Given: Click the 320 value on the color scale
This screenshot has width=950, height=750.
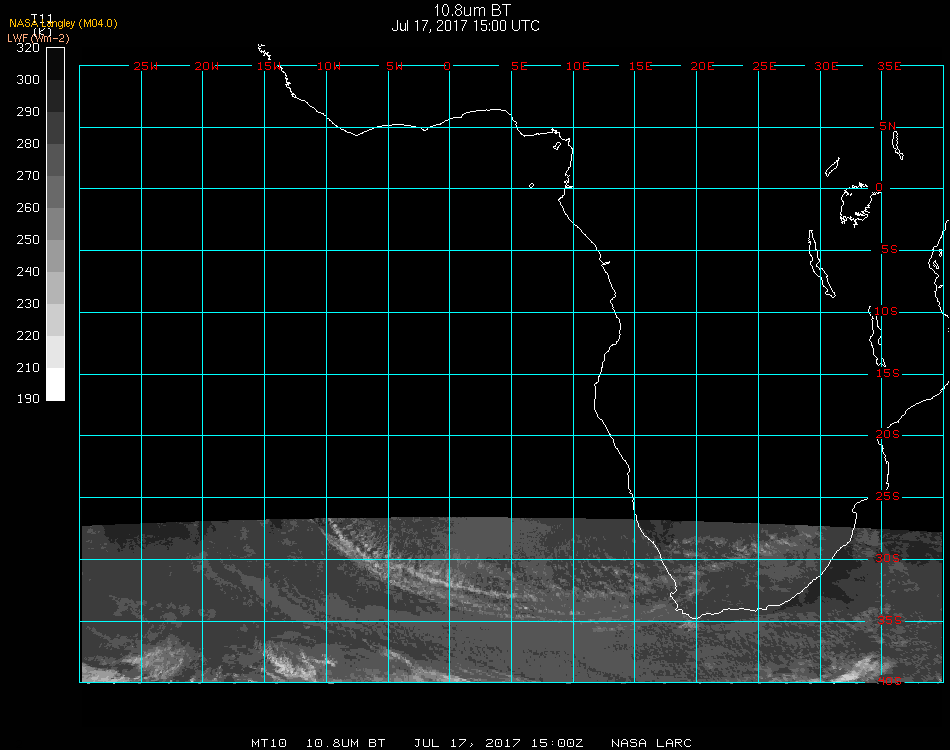Looking at the screenshot, I should click(x=28, y=48).
